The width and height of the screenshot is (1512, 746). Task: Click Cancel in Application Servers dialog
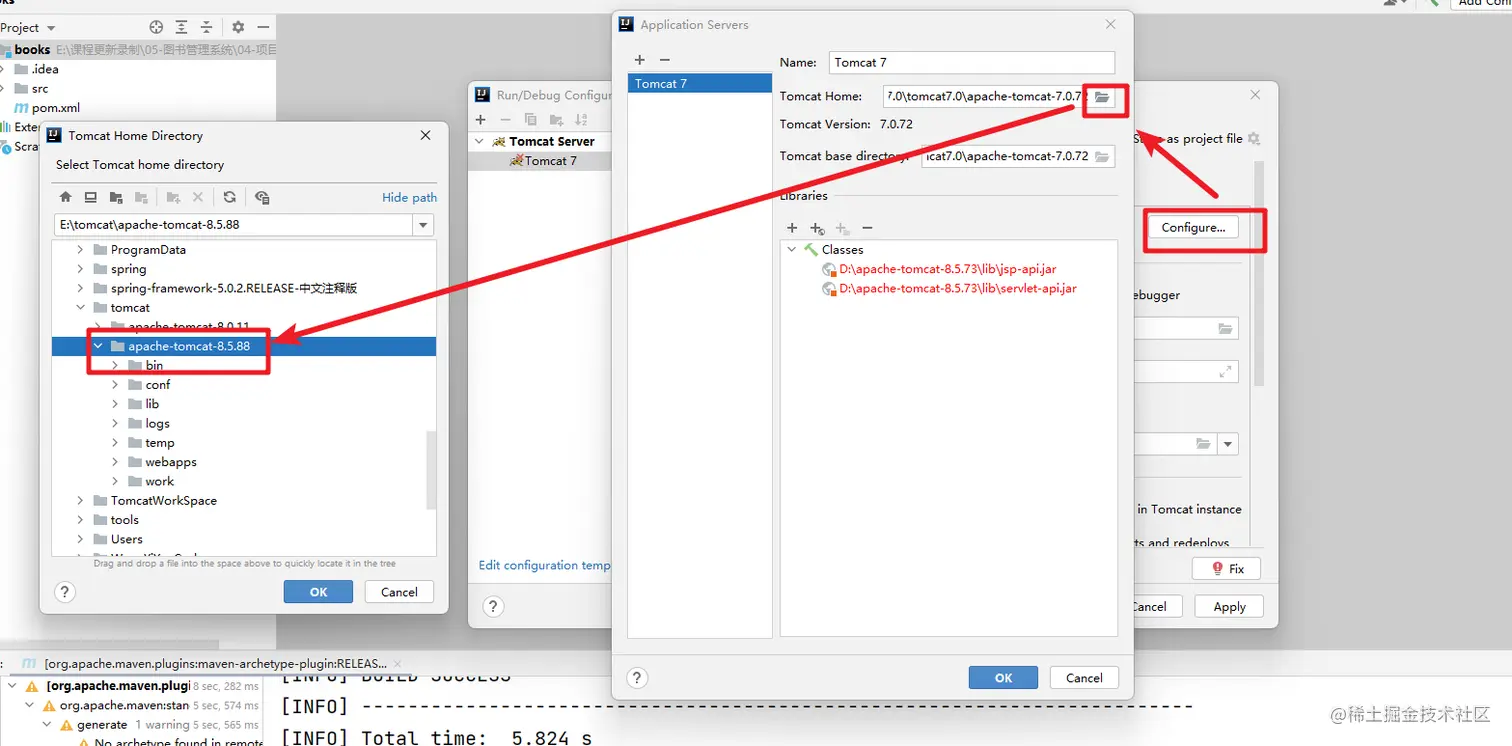point(1084,678)
